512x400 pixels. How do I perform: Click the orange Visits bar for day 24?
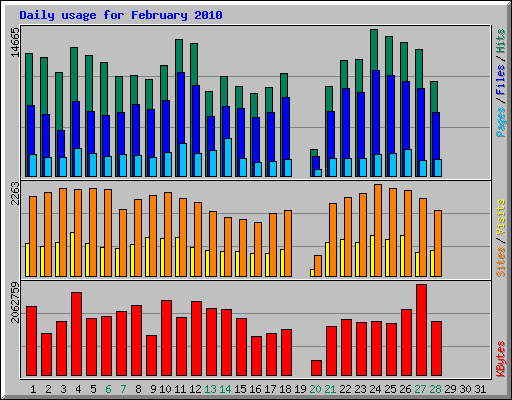378,230
